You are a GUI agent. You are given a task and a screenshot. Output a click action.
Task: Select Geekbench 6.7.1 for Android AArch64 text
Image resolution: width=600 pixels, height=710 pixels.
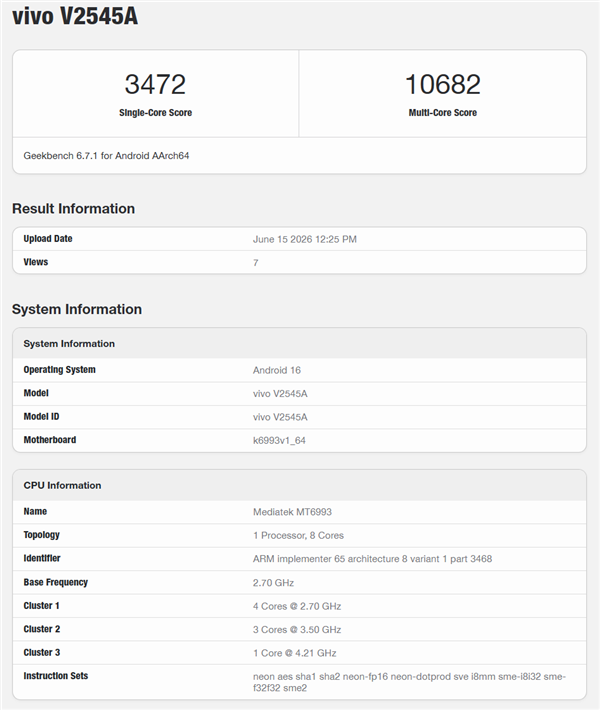coord(106,156)
